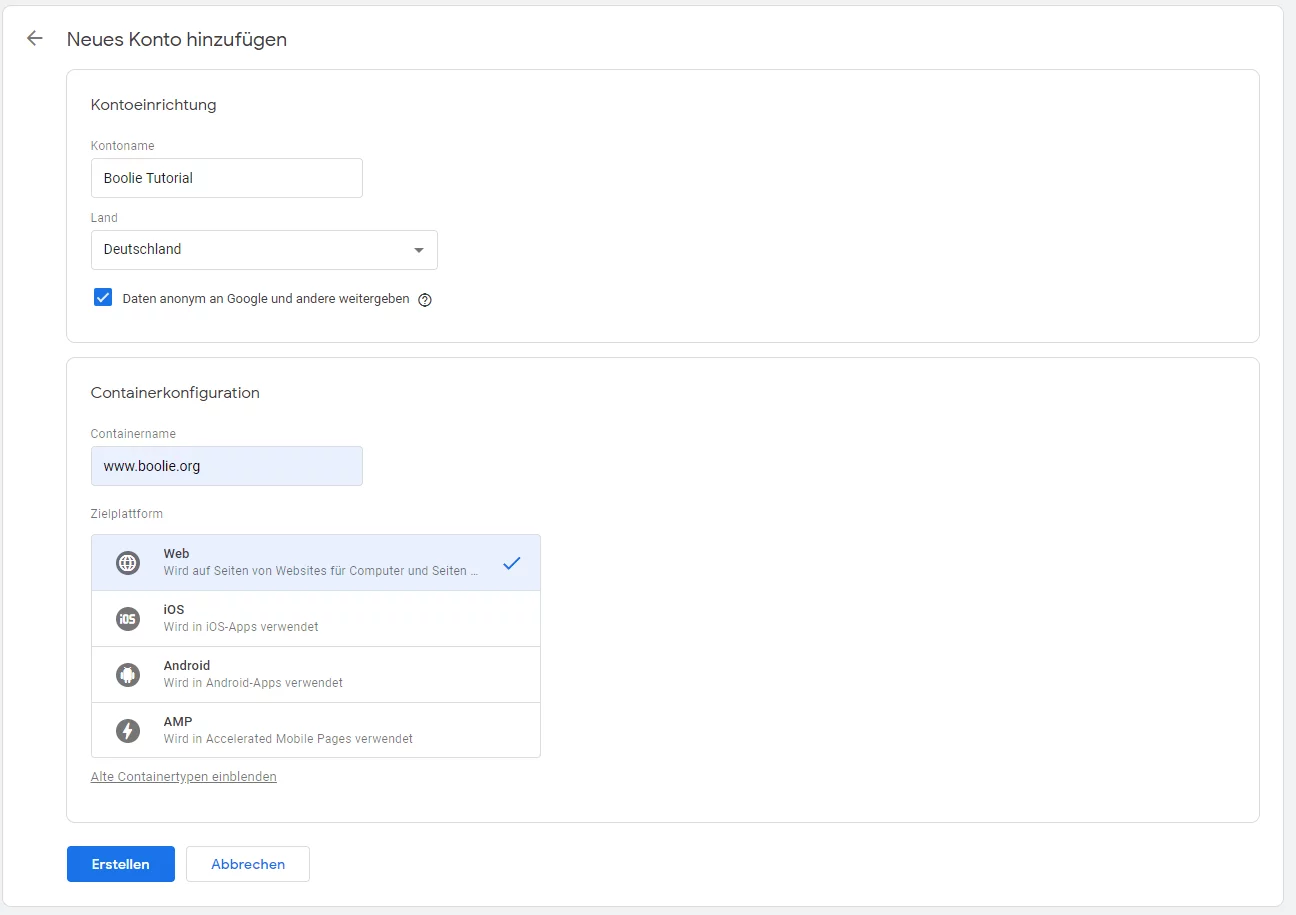Viewport: 1296px width, 915px height.
Task: Click the blue checkmark on Web row
Action: (x=512, y=563)
